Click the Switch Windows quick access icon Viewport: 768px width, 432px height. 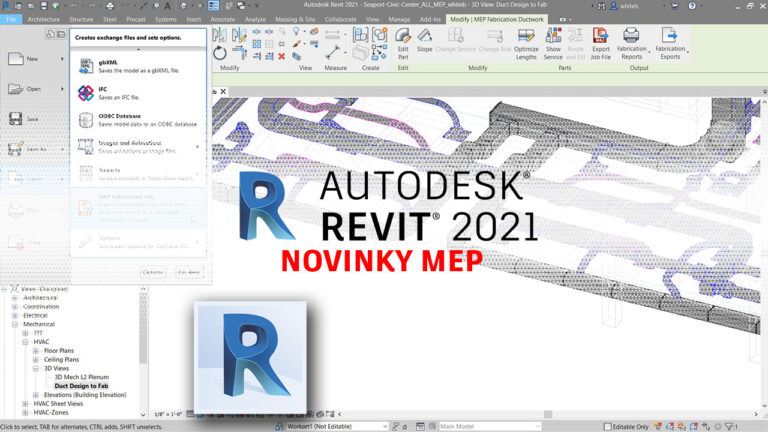coord(241,6)
